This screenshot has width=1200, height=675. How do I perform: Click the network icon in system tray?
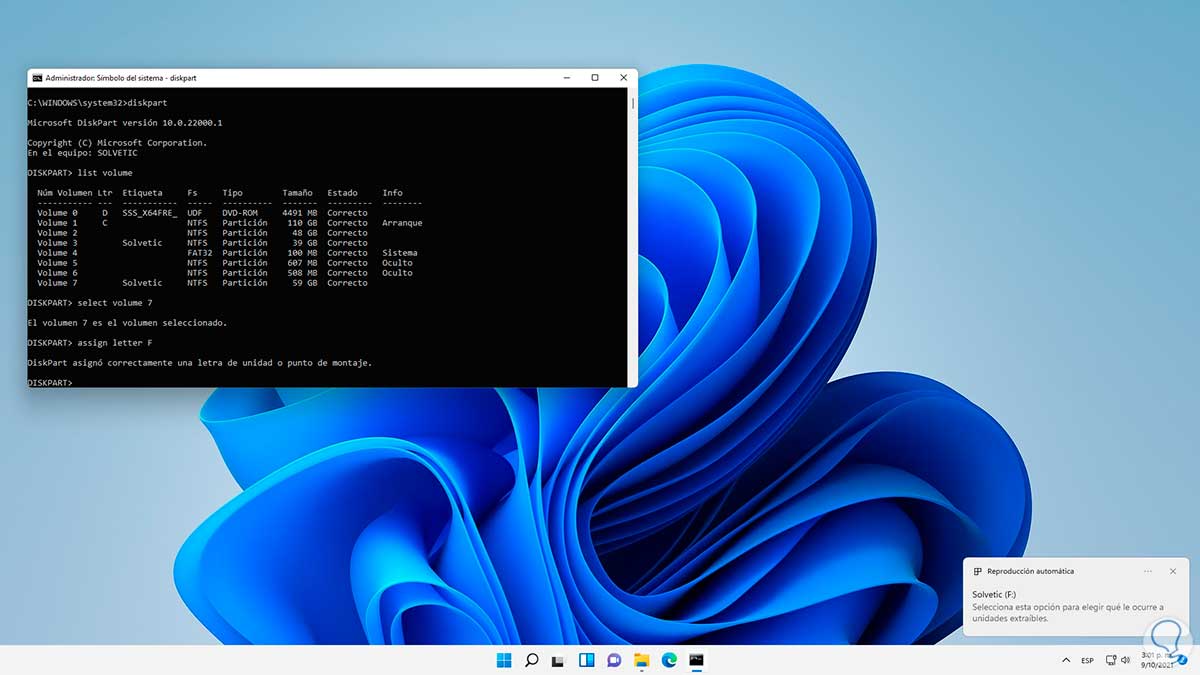pyautogui.click(x=1112, y=661)
